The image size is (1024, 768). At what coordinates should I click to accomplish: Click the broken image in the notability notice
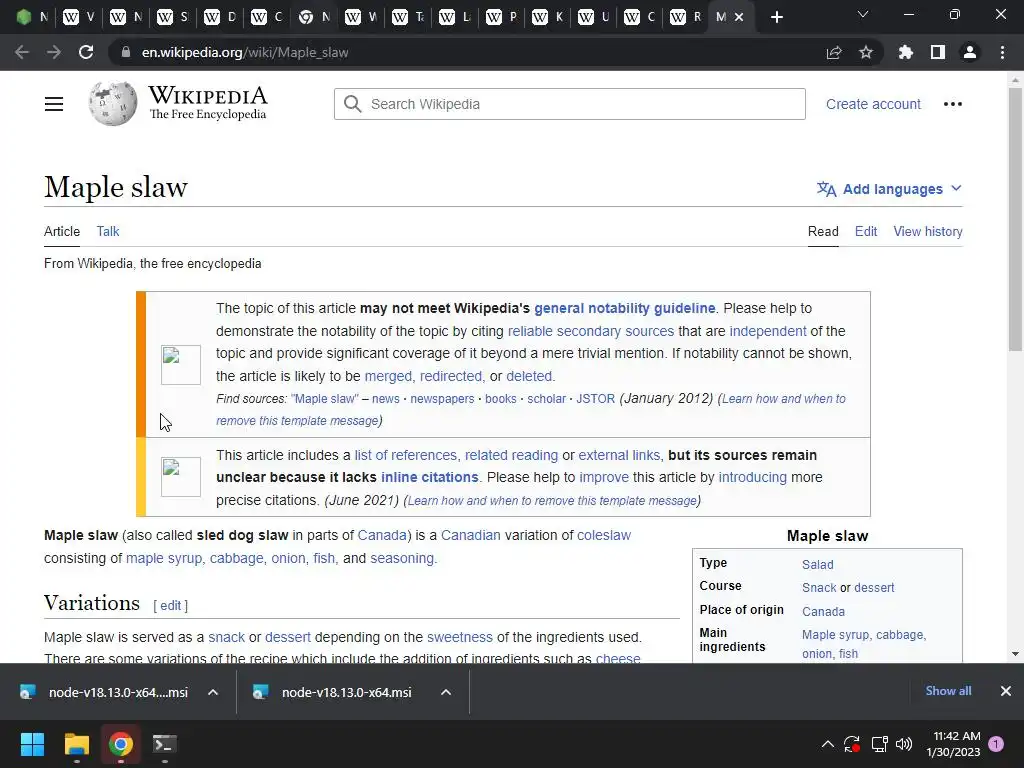click(x=181, y=364)
